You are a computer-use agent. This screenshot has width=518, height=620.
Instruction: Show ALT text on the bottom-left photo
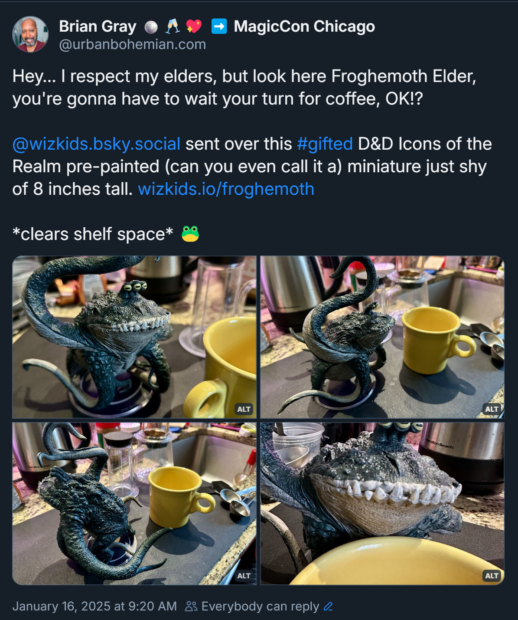point(244,576)
